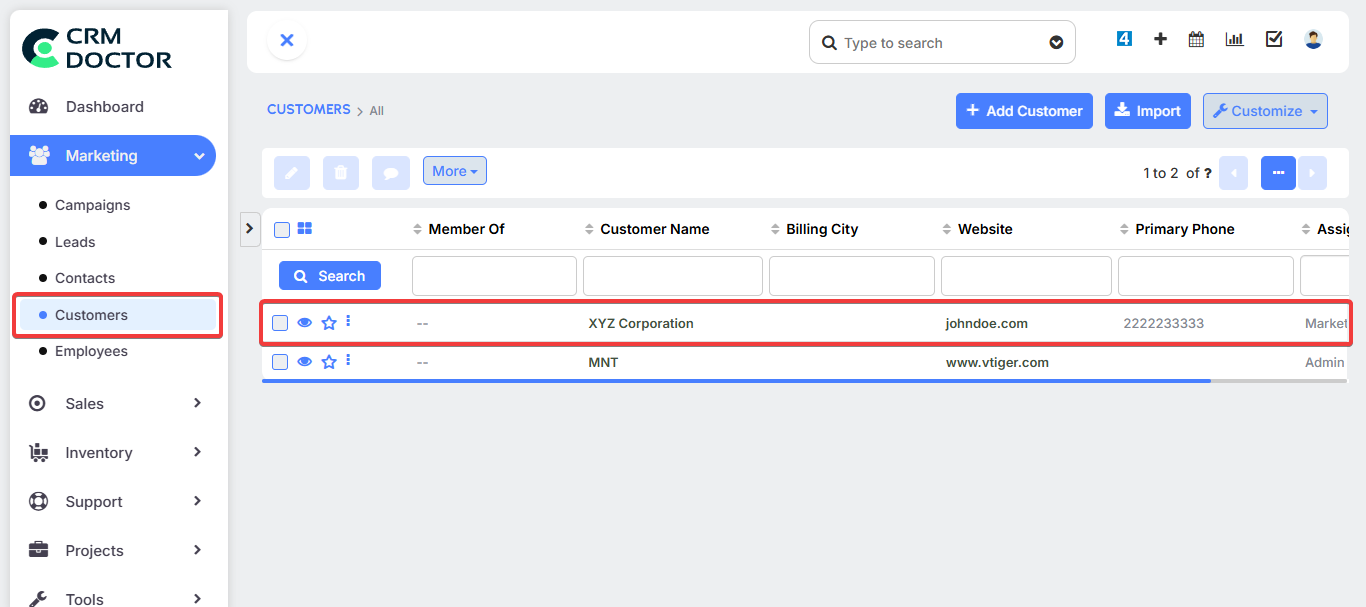The width and height of the screenshot is (1366, 607).
Task: Click the trash delete toolbar icon
Action: tap(341, 173)
